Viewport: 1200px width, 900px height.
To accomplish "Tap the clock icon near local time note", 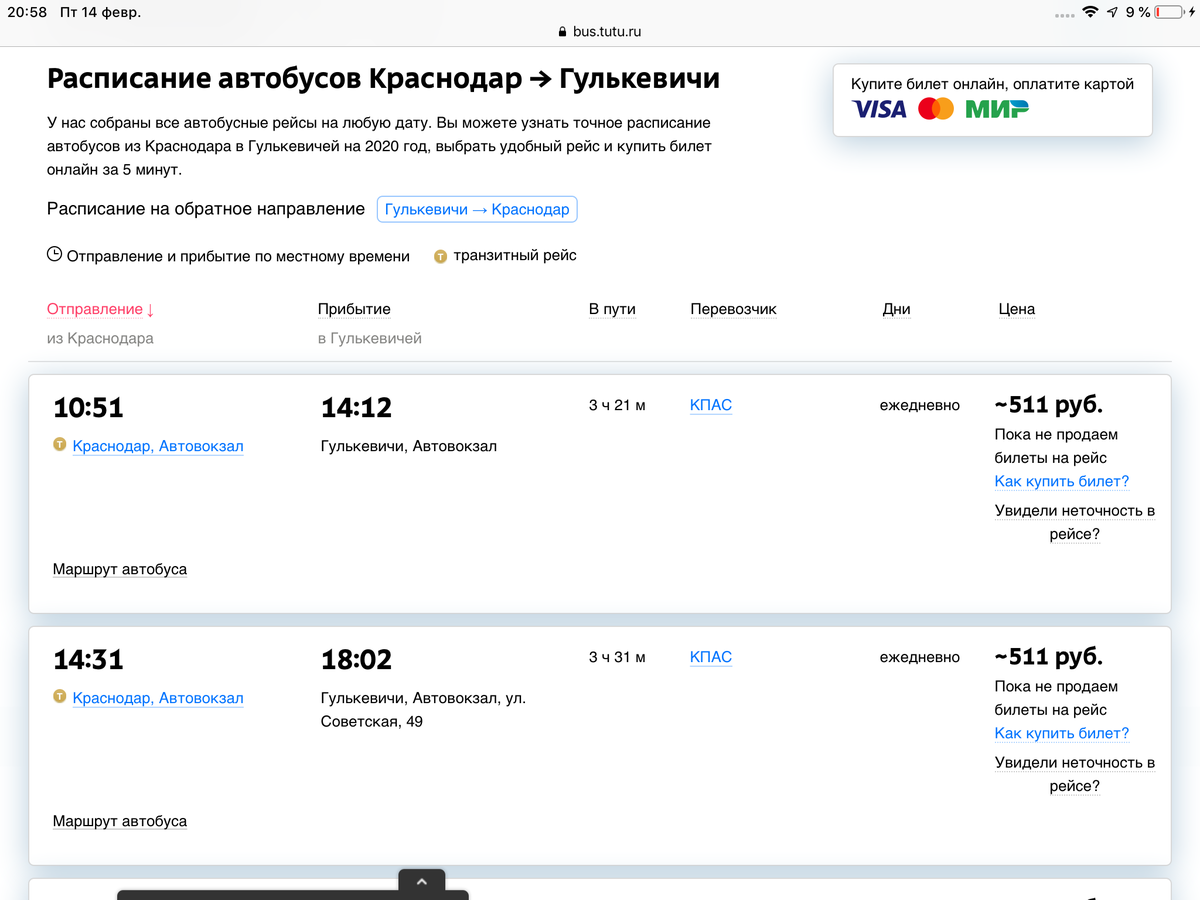I will pos(55,255).
